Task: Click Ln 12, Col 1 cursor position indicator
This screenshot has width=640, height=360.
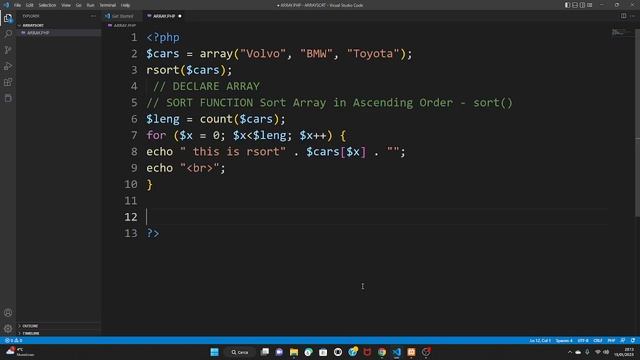Action: (540, 340)
